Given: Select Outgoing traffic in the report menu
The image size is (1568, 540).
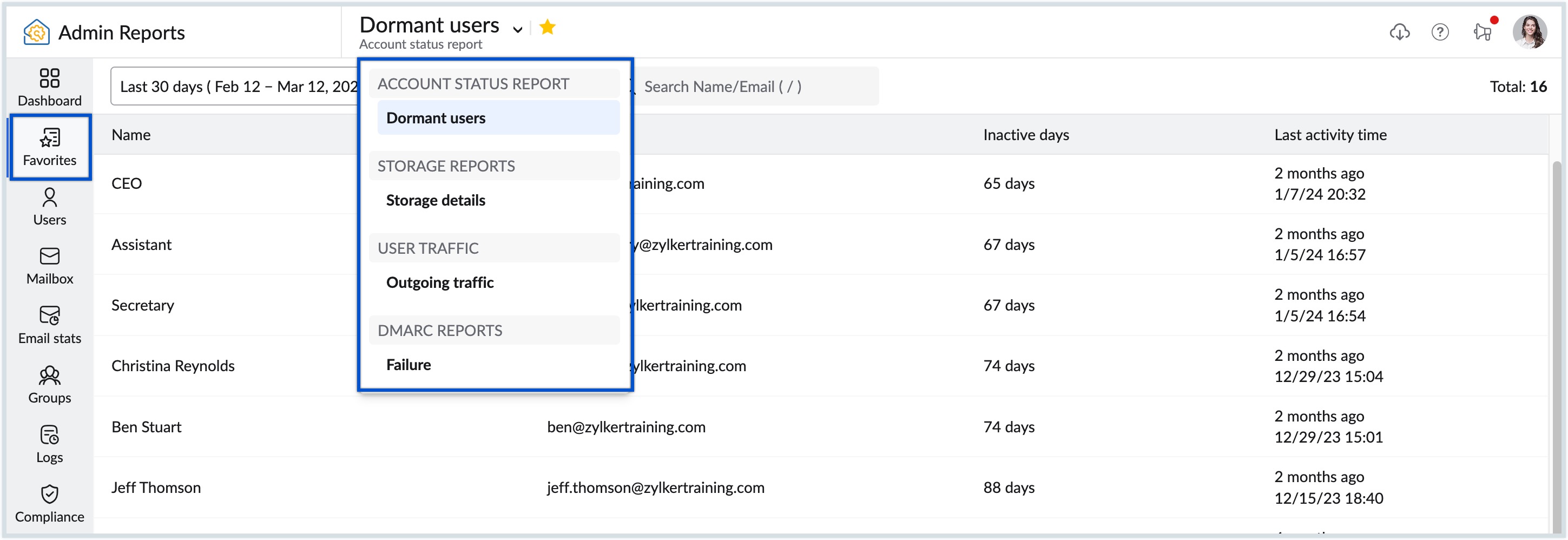Looking at the screenshot, I should point(498,282).
